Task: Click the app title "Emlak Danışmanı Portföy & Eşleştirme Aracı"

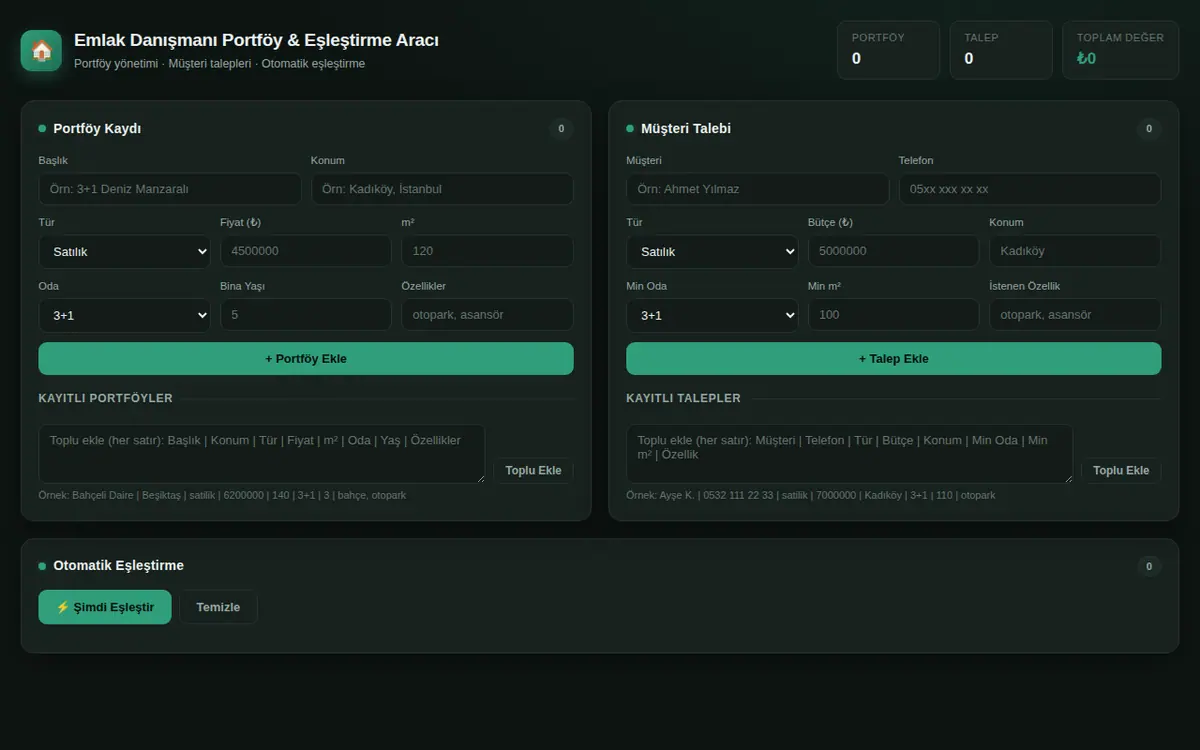Action: [256, 40]
